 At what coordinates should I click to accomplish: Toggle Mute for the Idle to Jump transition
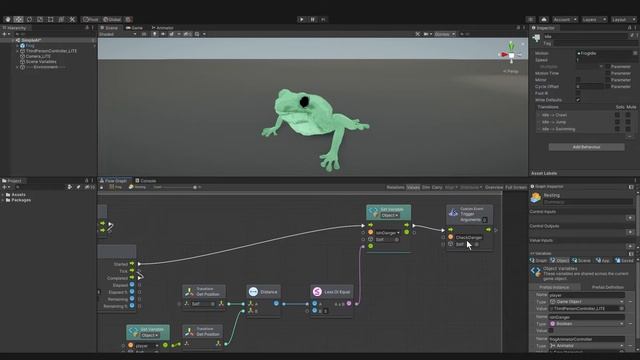[x=628, y=122]
